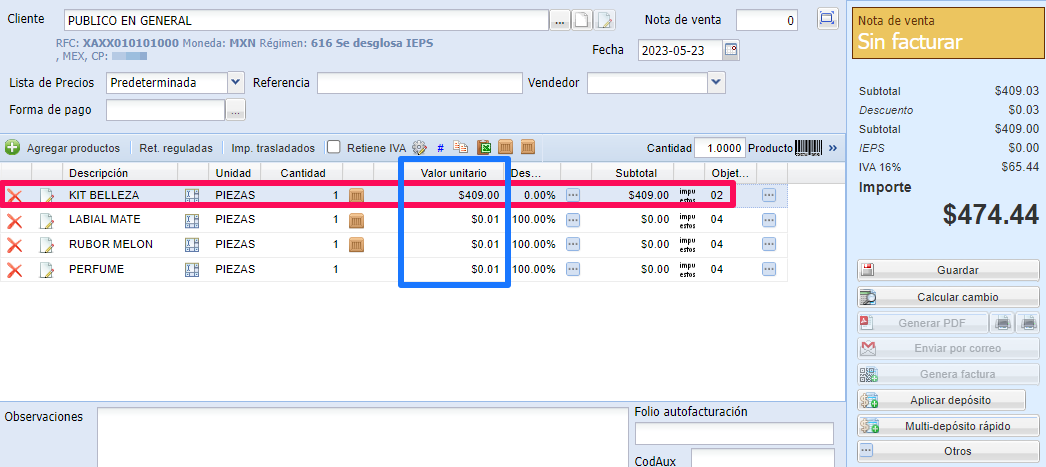Click the box icon in RUBOR MELON row
This screenshot has height=467, width=1046.
tap(356, 245)
